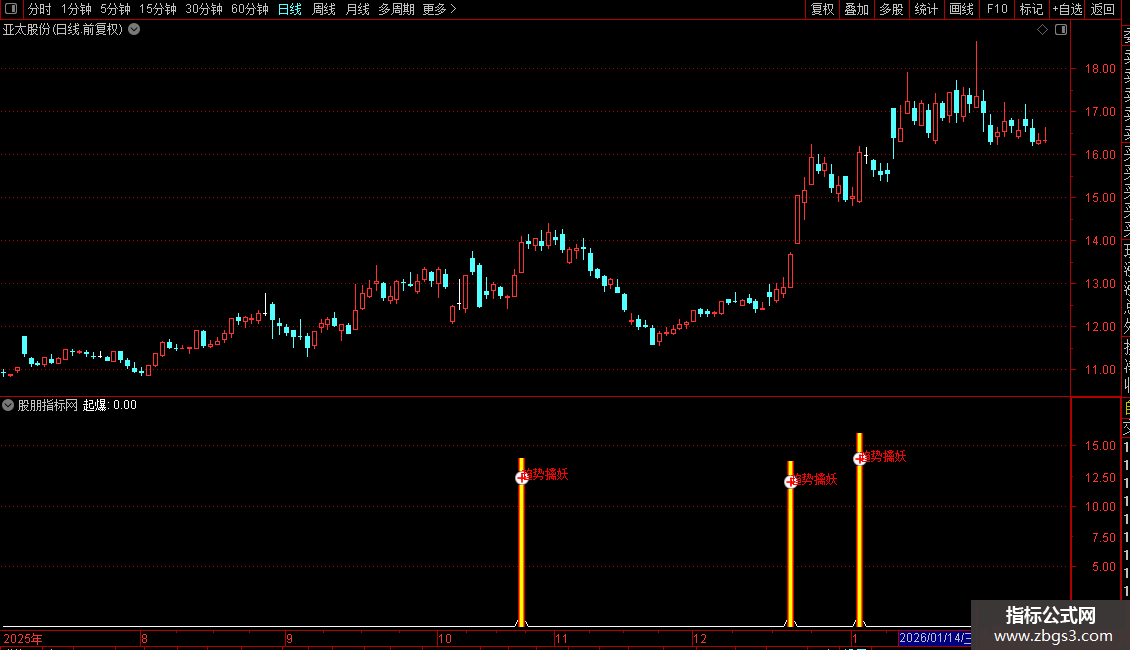Click the 2025年 label on time axis

(x=22, y=638)
